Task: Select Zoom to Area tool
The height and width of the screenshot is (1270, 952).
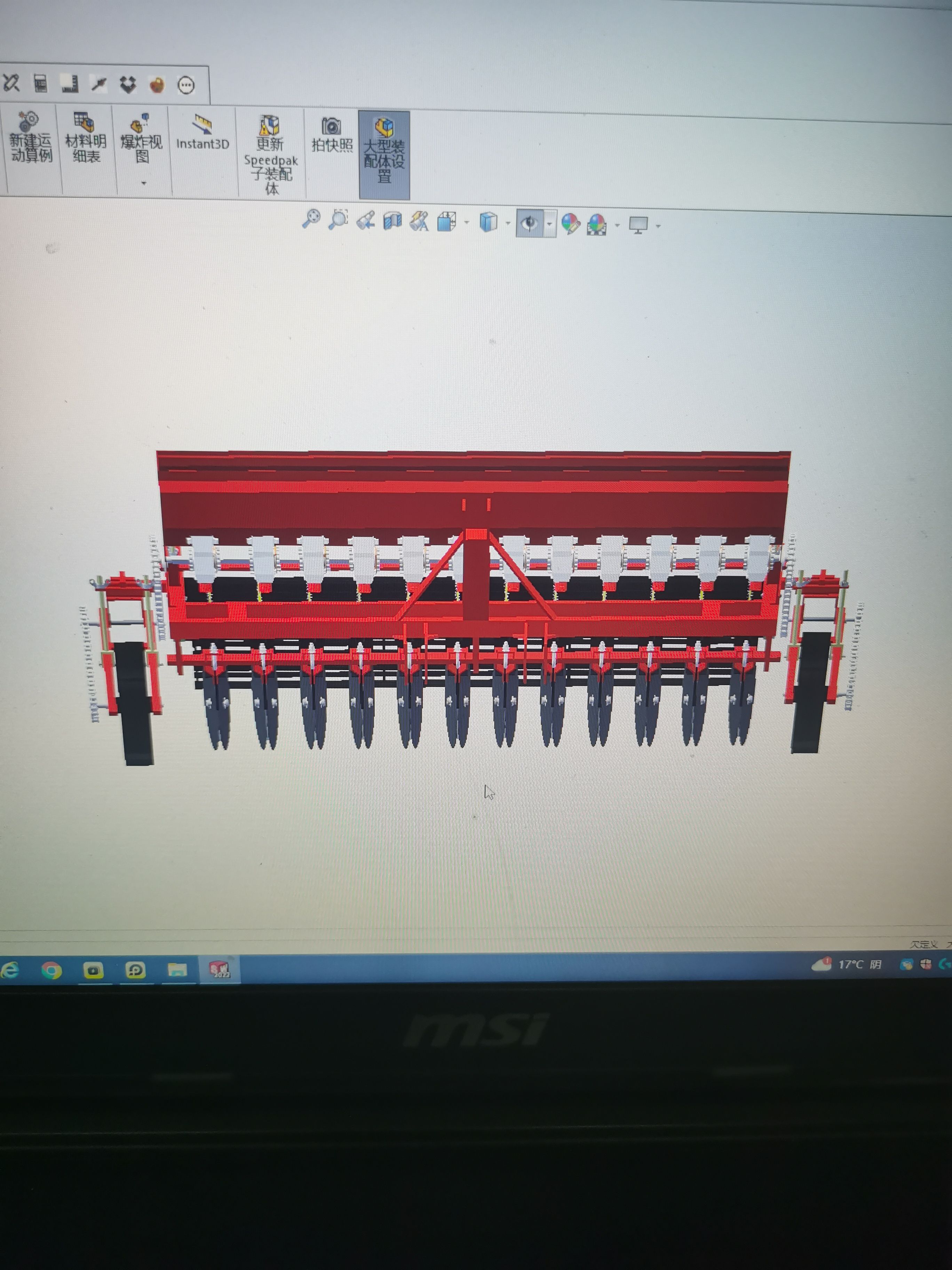Action: tap(338, 219)
